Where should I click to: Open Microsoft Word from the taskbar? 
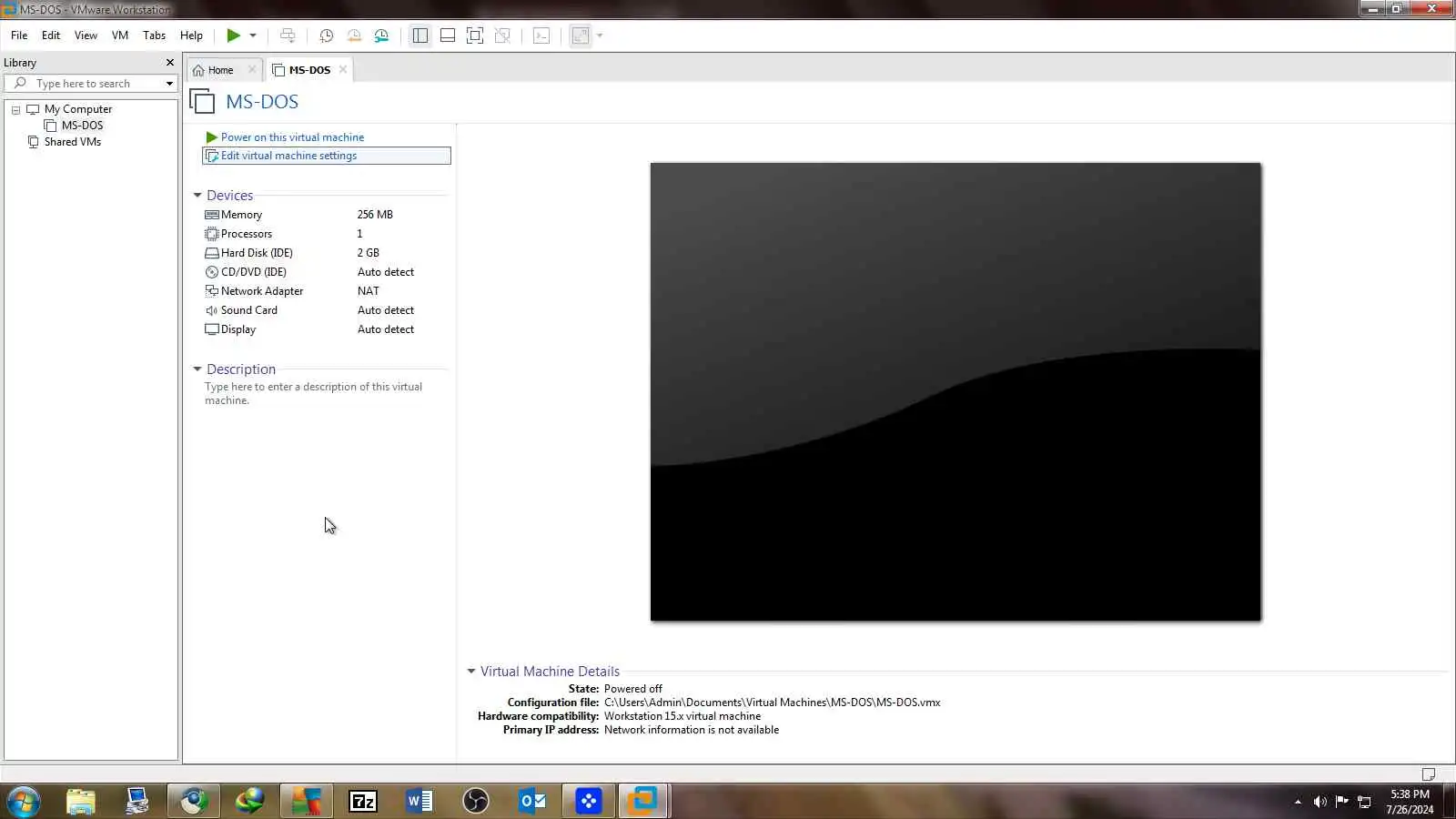[420, 802]
